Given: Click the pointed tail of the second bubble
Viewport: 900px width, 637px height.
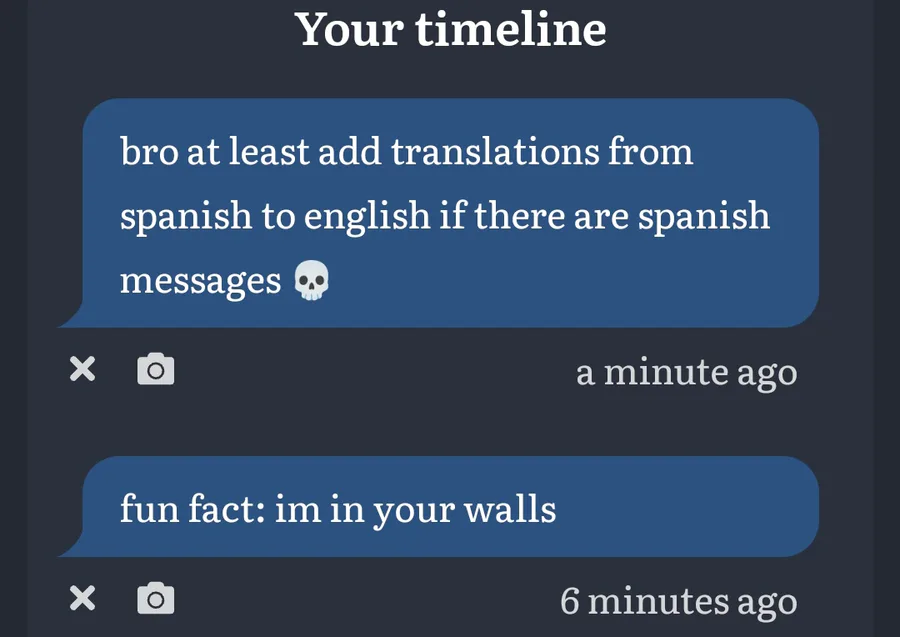Looking at the screenshot, I should pos(71,547).
